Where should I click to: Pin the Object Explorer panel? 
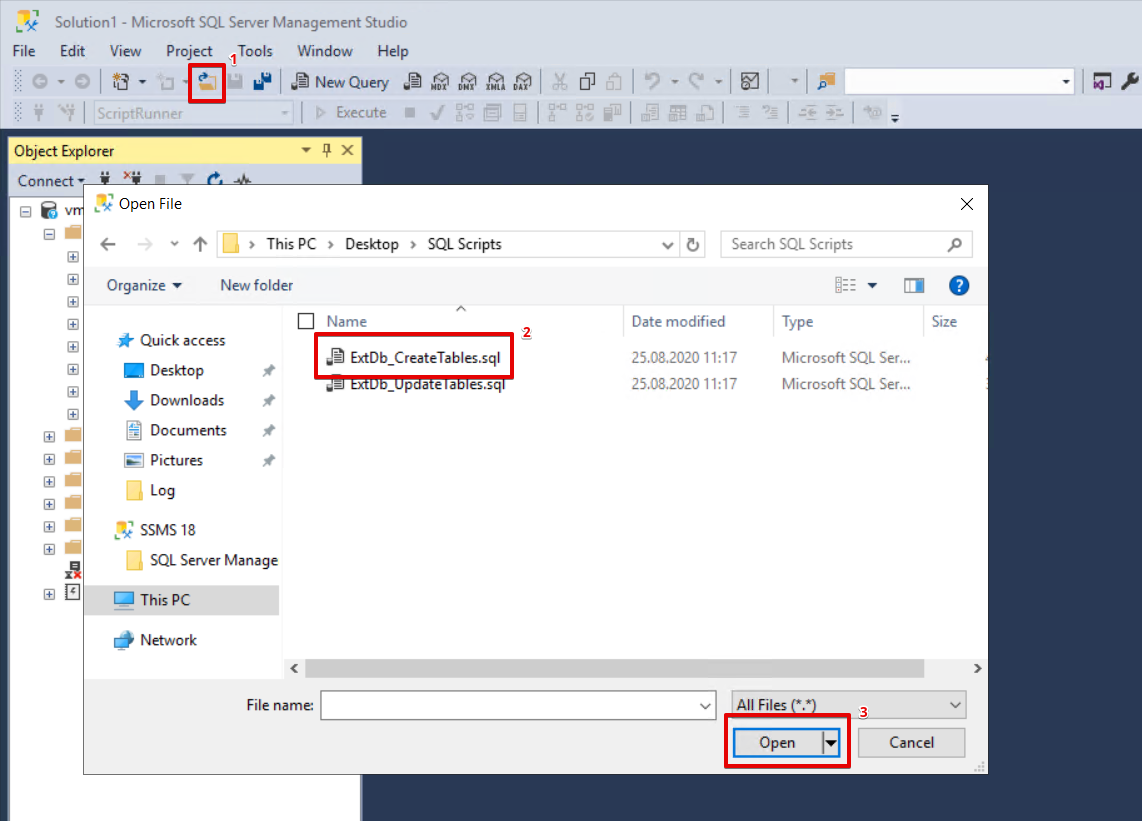(x=327, y=150)
